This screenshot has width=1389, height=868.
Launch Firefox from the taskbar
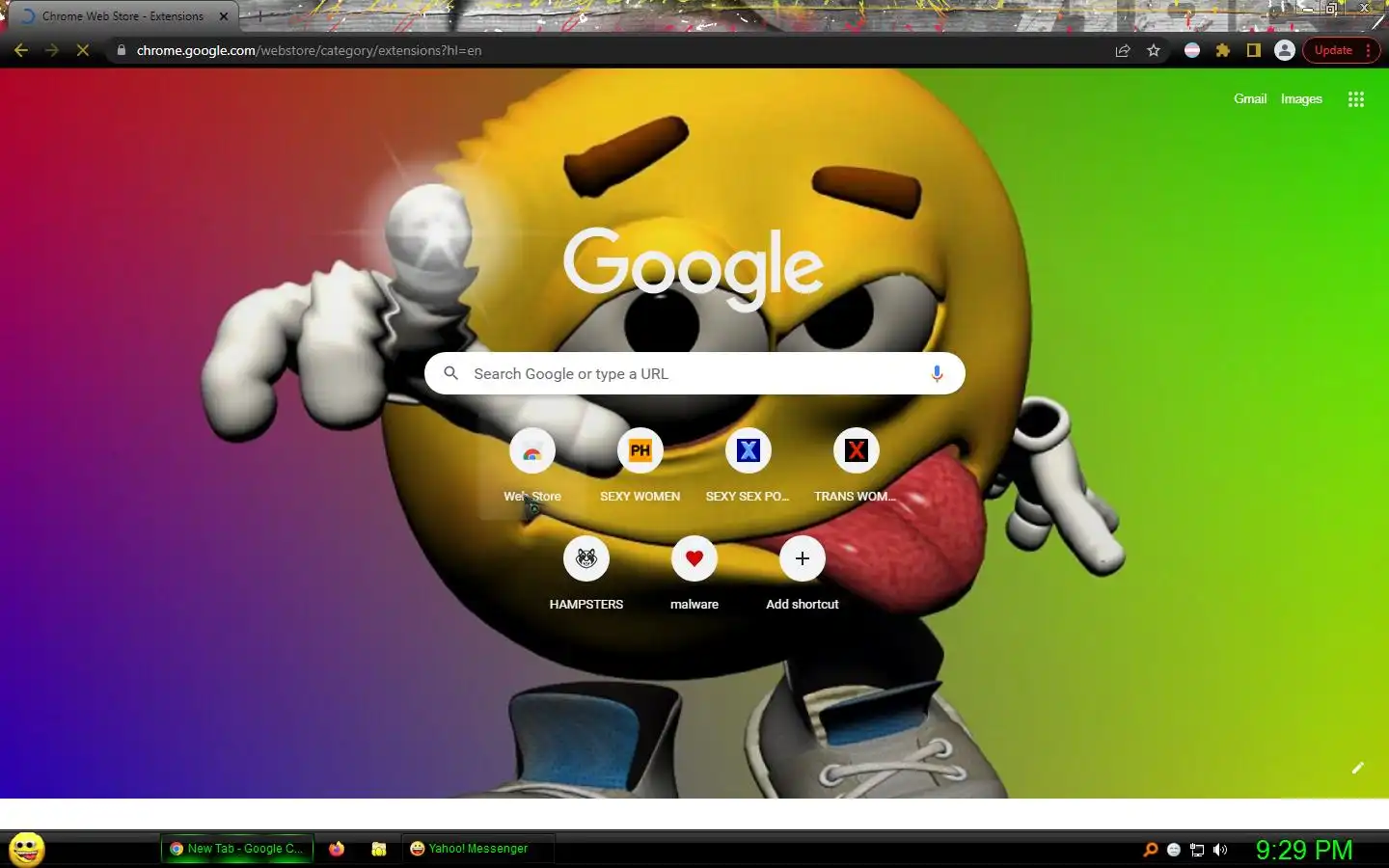click(337, 849)
